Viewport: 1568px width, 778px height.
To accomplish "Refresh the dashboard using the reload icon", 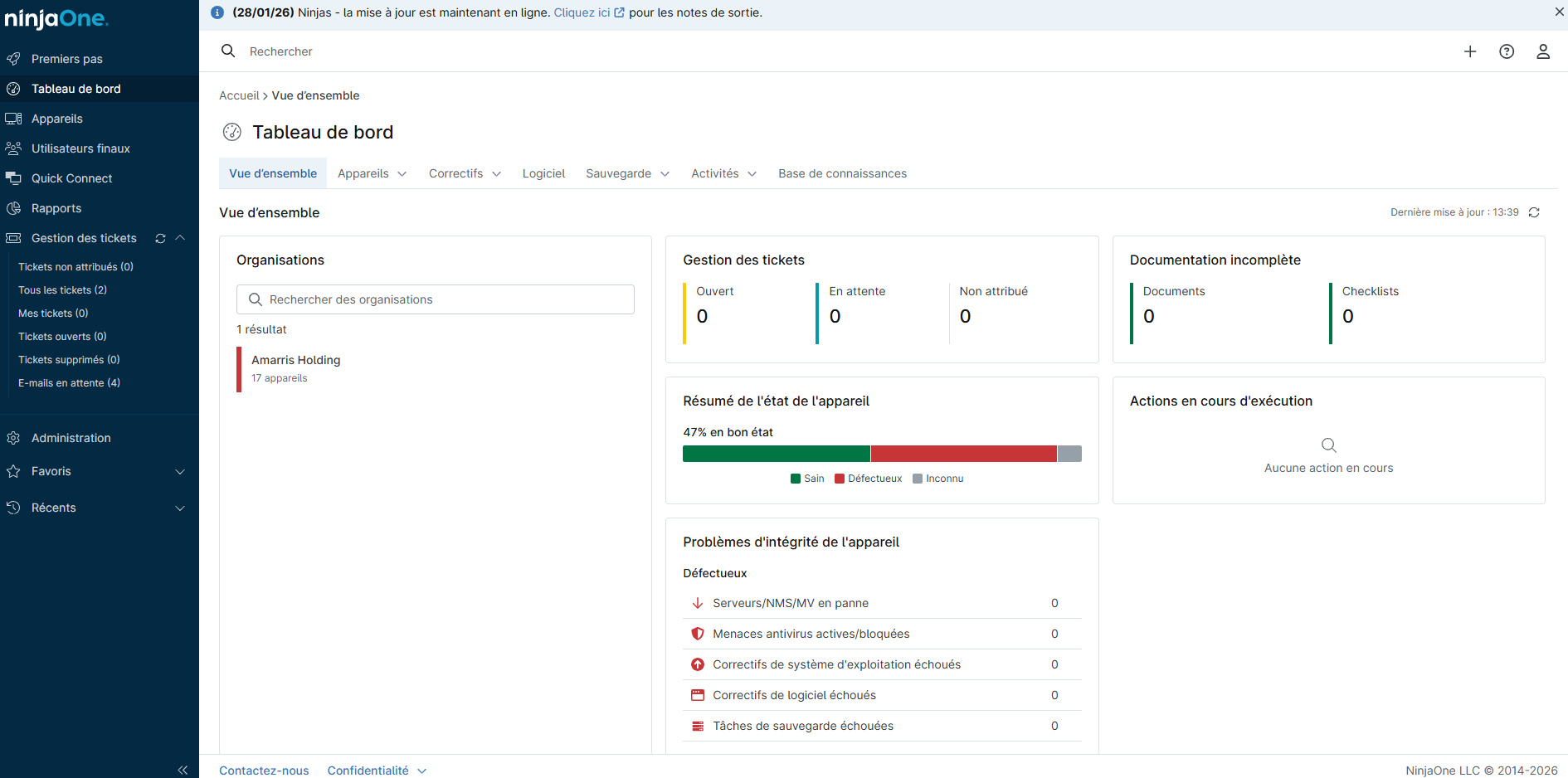I will [1534, 212].
